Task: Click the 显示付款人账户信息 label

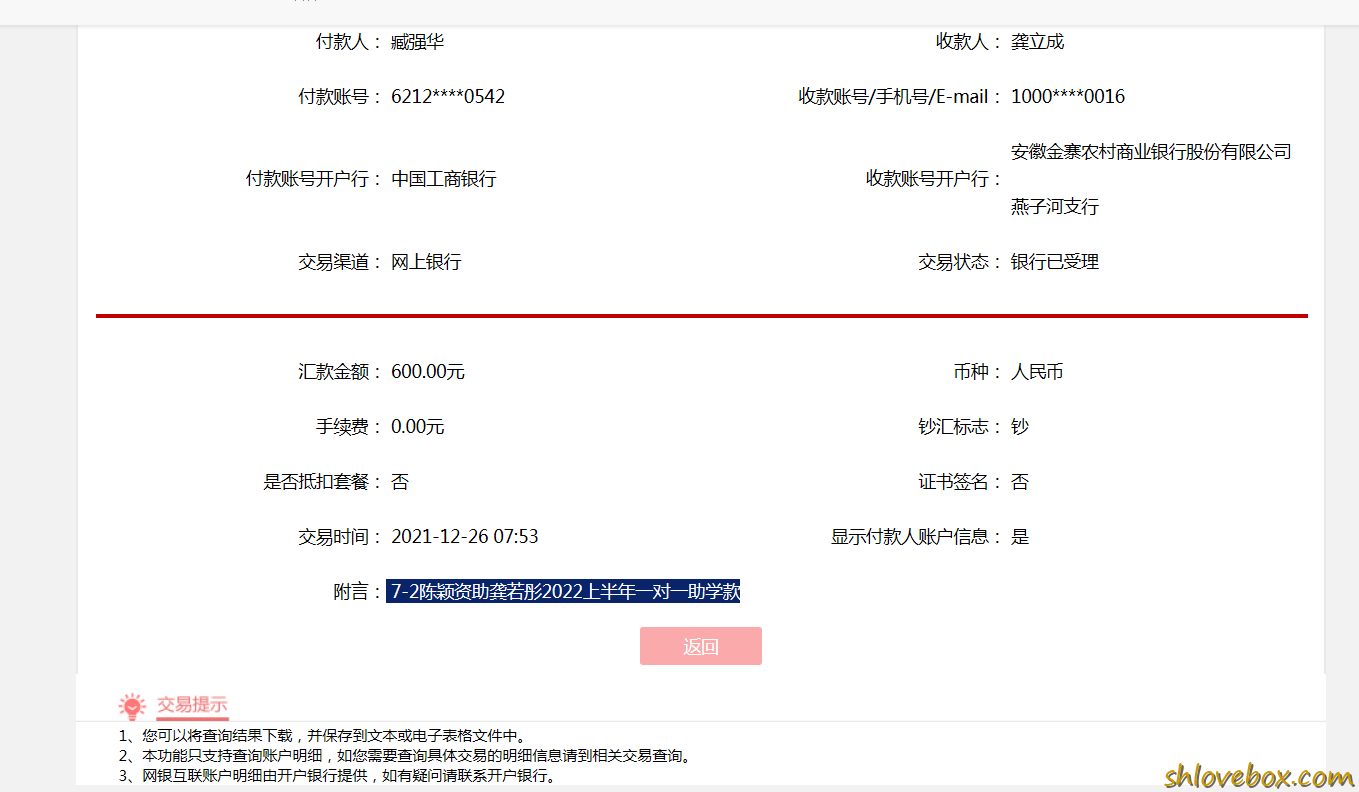Action: point(916,537)
